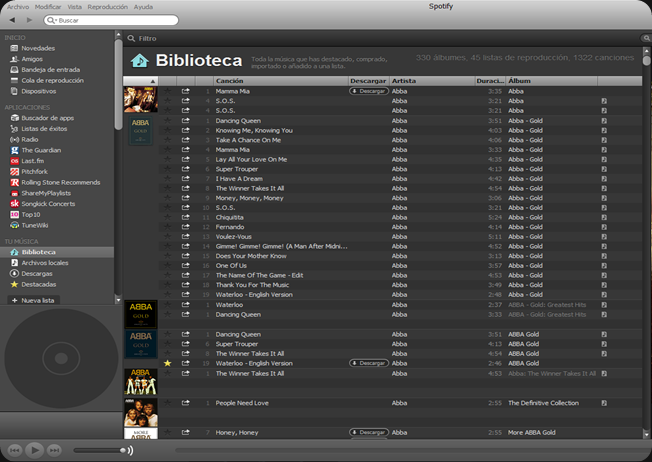Sort tracks by Artista column header

click(x=432, y=81)
